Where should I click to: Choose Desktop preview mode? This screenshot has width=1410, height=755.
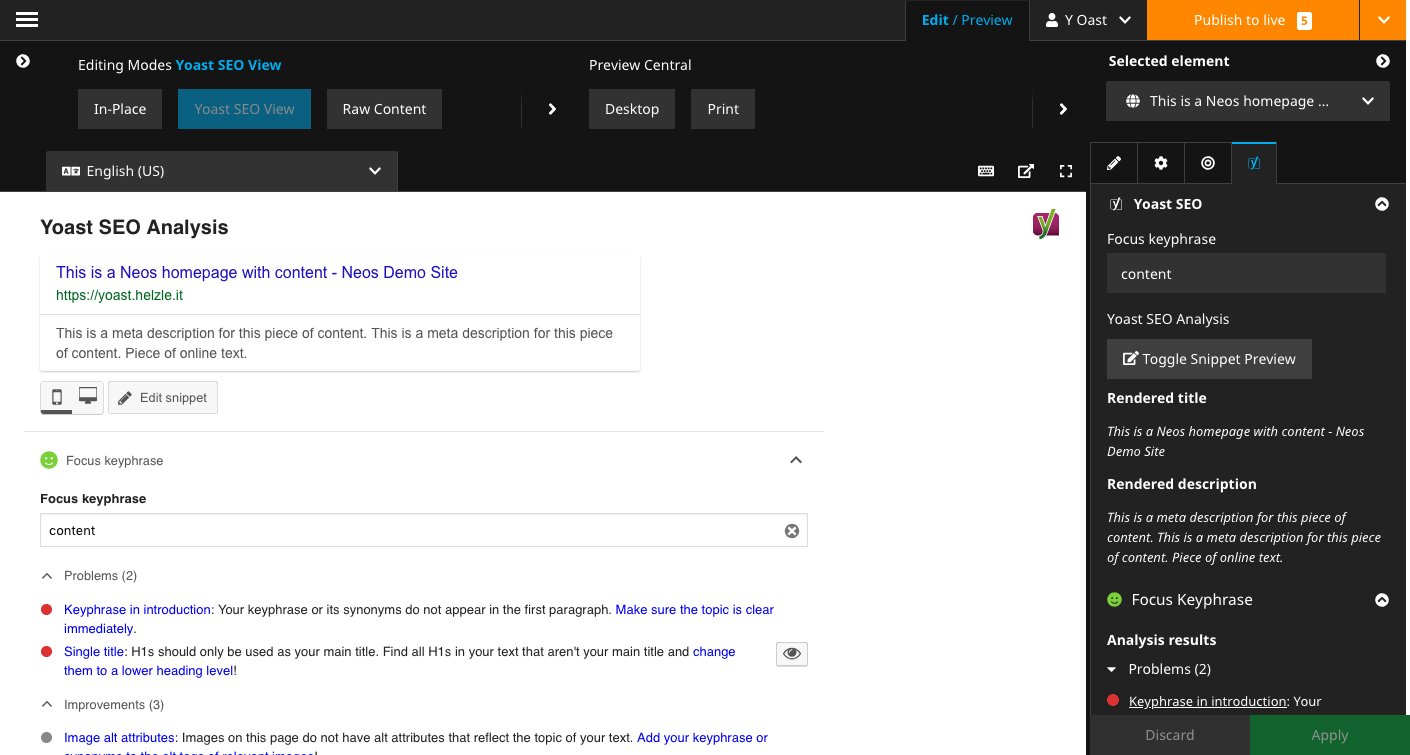click(x=632, y=109)
